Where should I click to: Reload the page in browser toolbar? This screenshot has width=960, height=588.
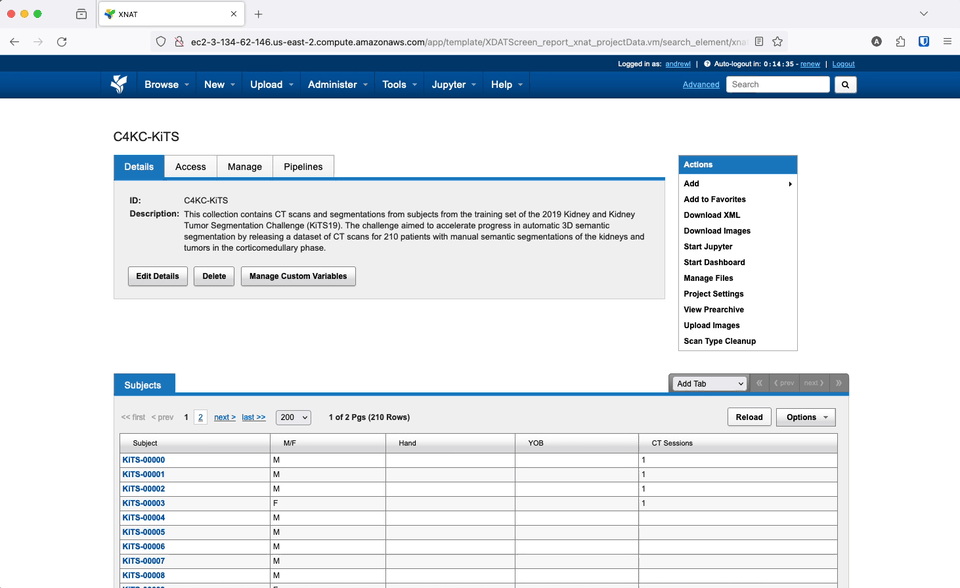pyautogui.click(x=62, y=42)
